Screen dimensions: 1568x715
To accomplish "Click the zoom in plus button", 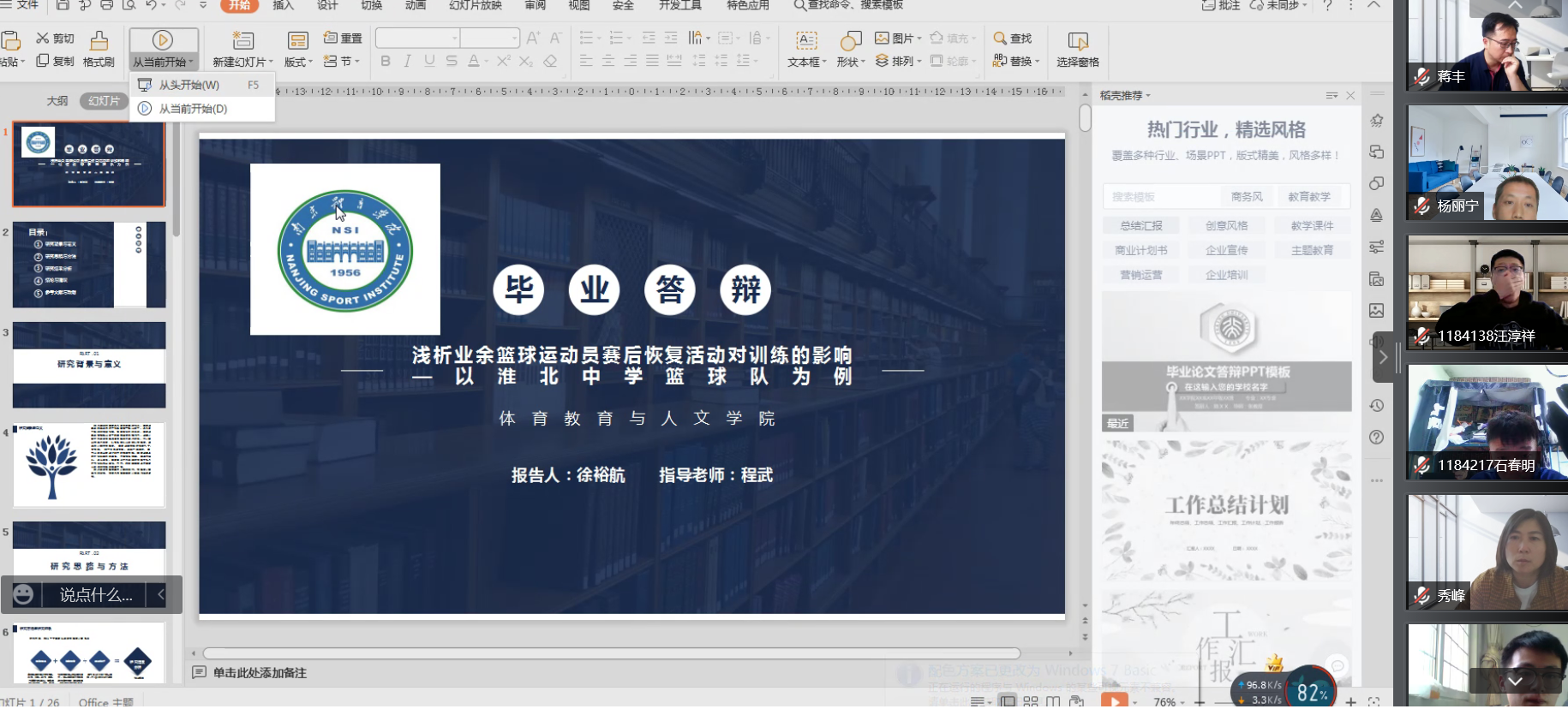I will [1351, 701].
